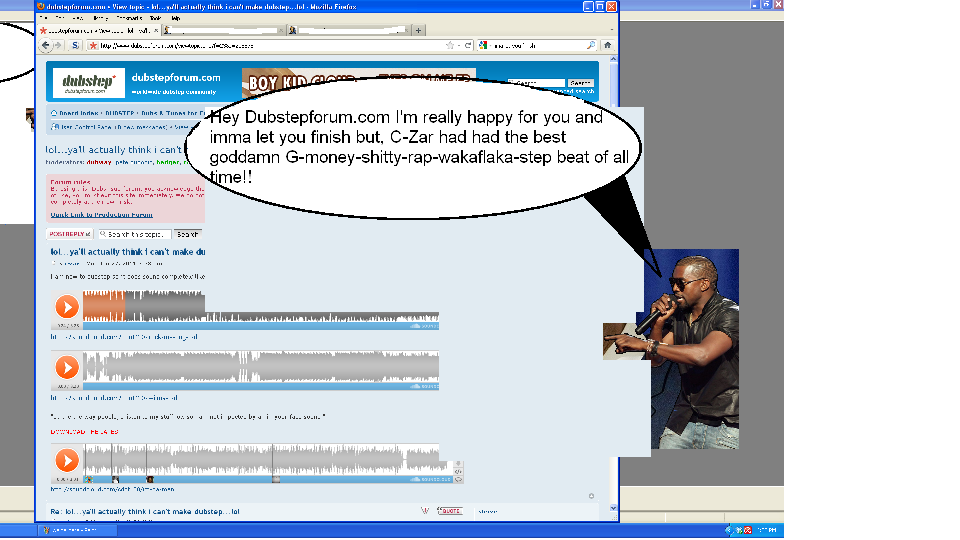The width and height of the screenshot is (960, 540).
Task: Open the Firefox home page icon
Action: click(607, 45)
